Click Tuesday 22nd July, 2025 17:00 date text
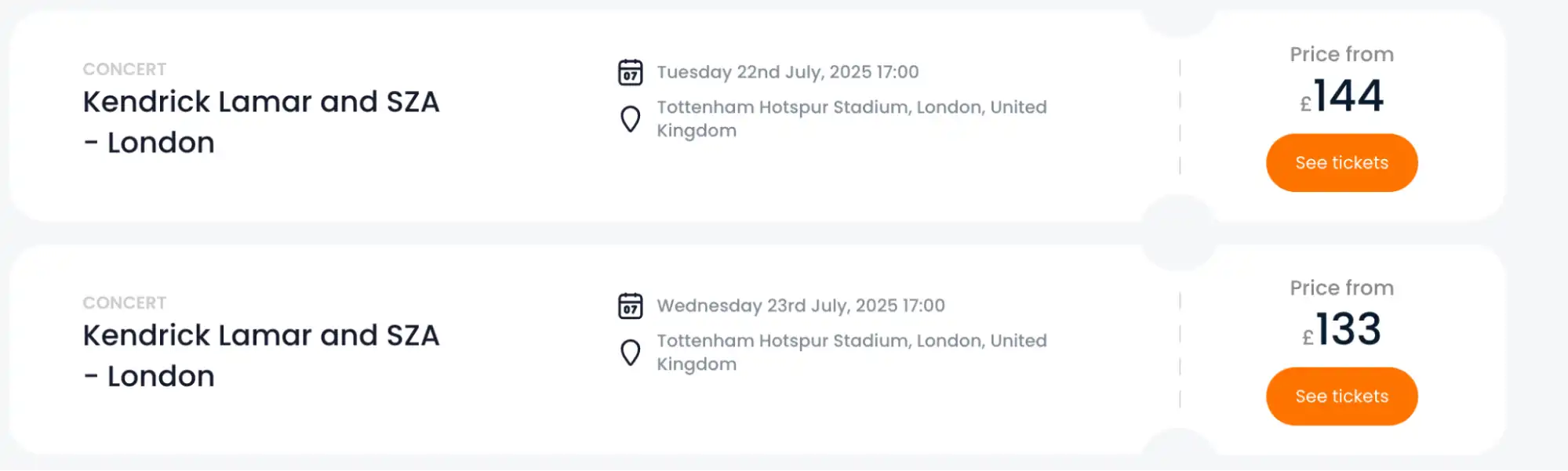 point(787,71)
